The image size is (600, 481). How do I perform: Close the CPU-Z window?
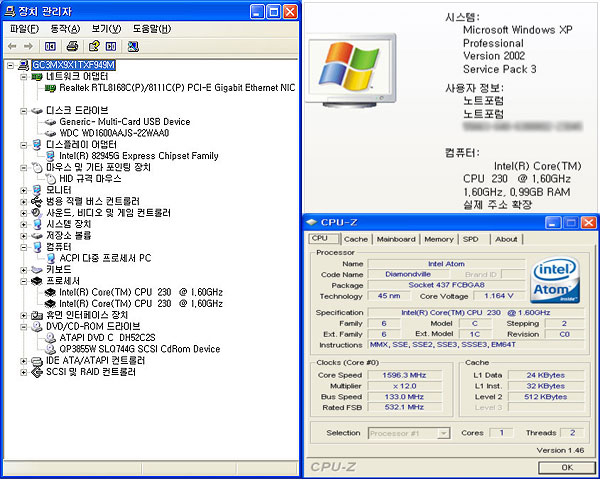pyautogui.click(x=588, y=223)
